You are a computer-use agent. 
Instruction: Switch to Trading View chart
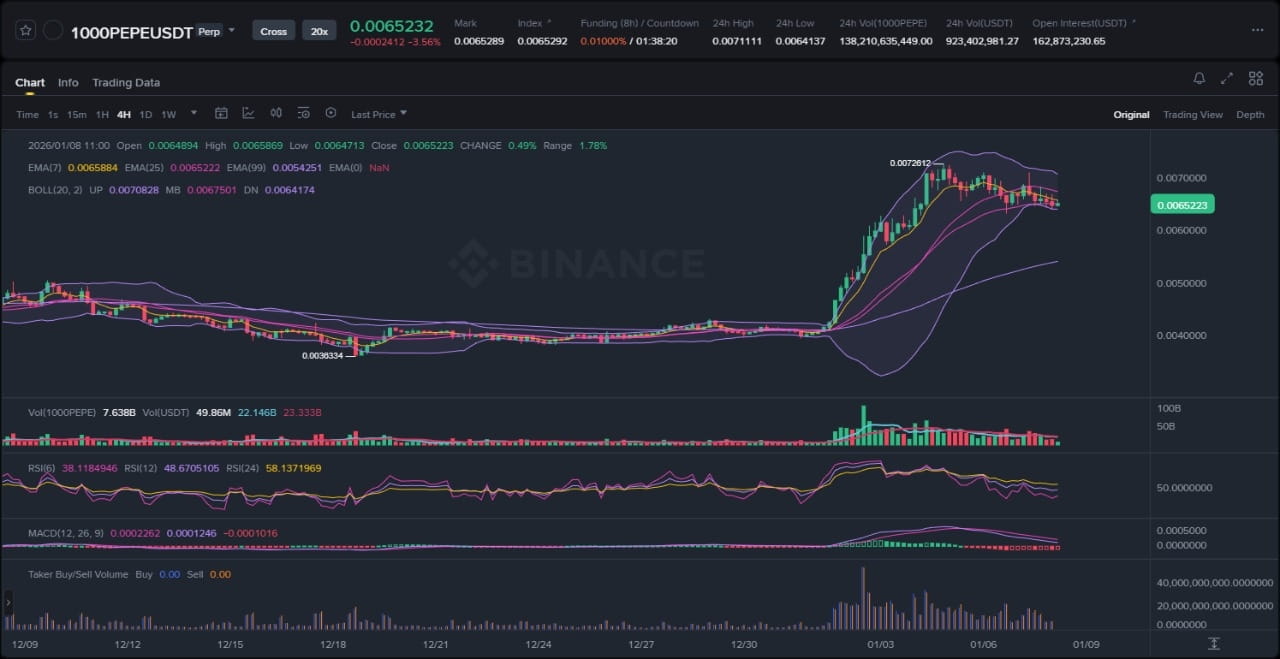tap(1192, 115)
